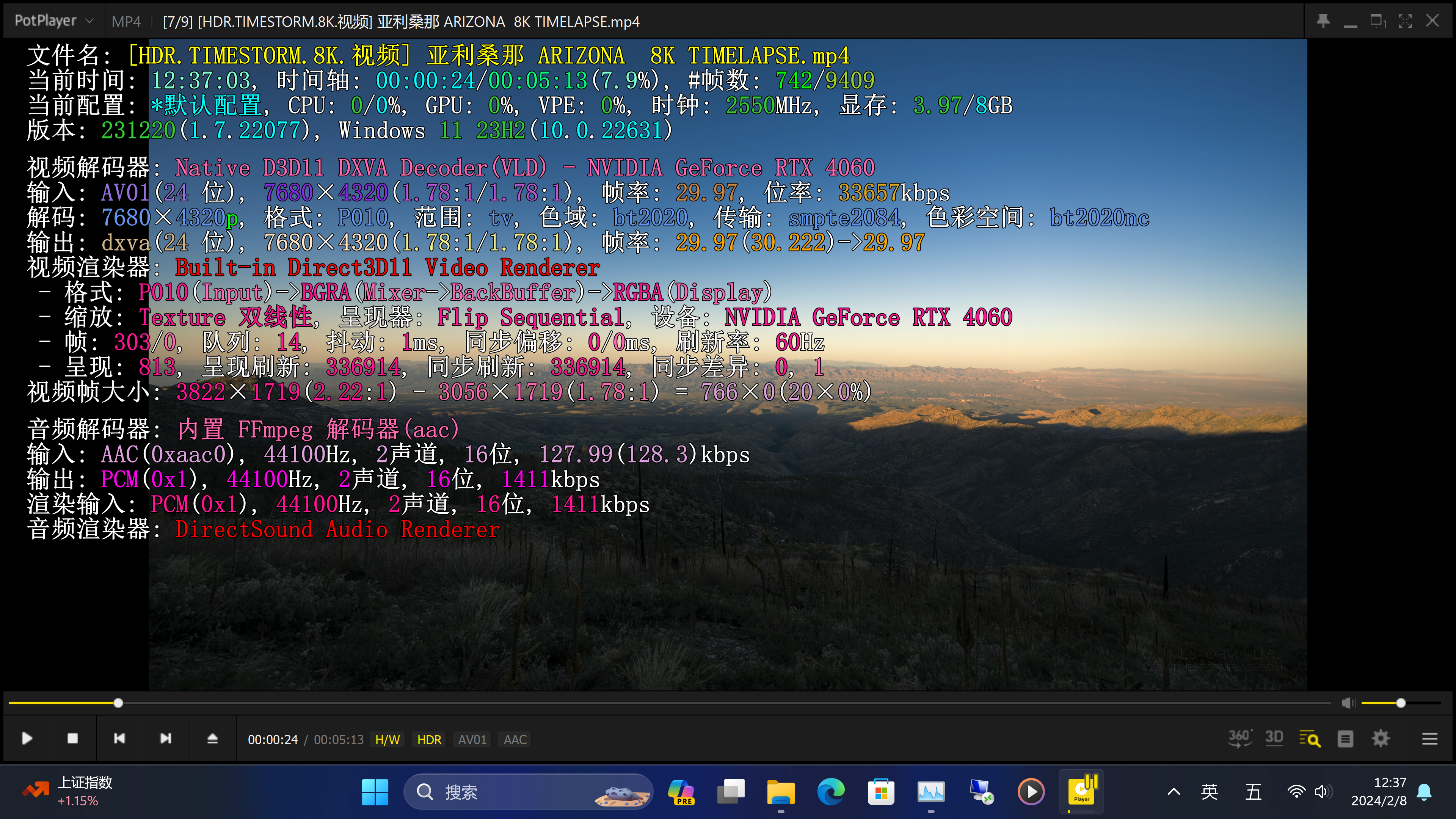This screenshot has width=1456, height=819.
Task: Pin window always on top
Action: pos(1323,22)
